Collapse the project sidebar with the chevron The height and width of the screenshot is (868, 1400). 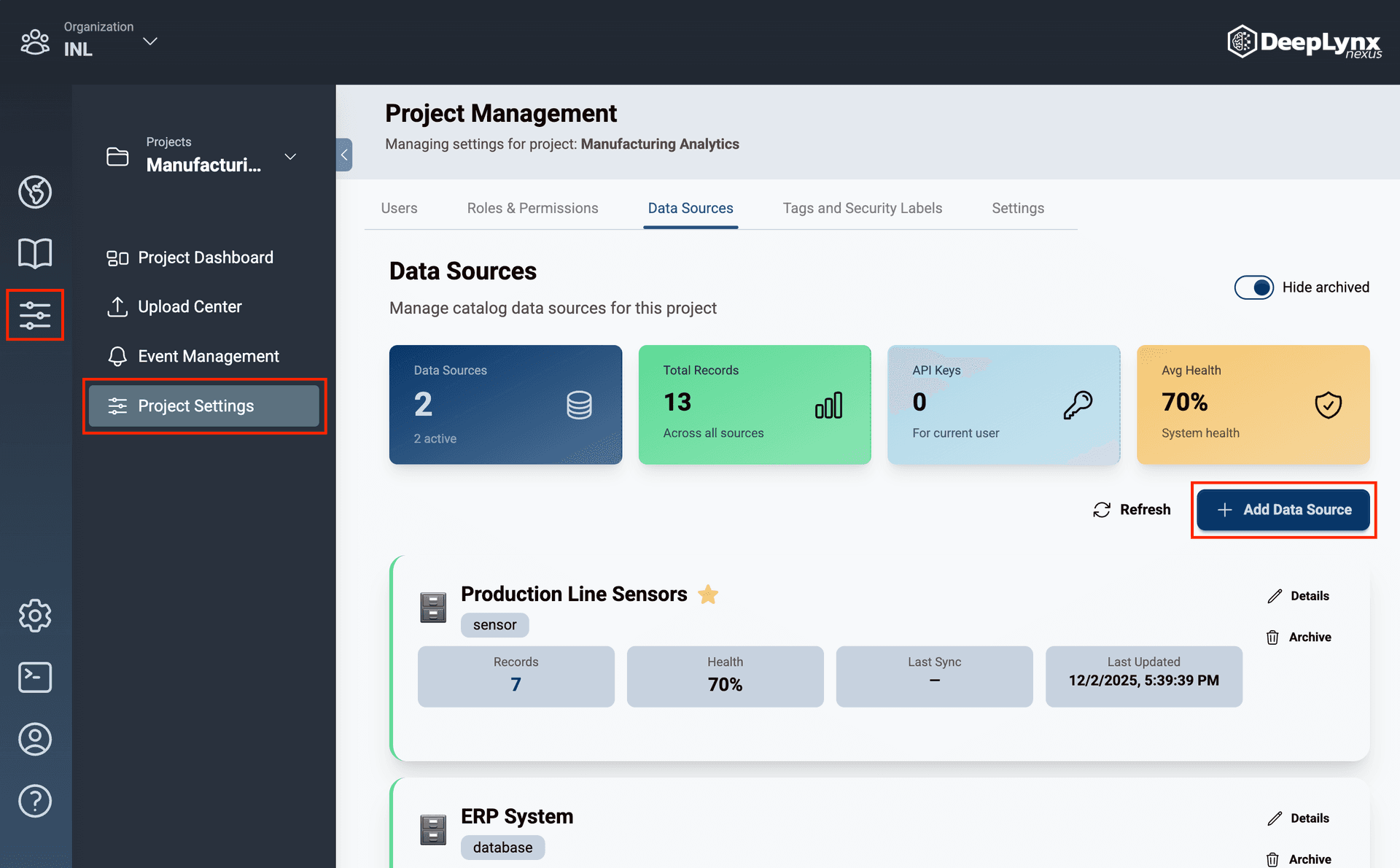pyautogui.click(x=343, y=155)
